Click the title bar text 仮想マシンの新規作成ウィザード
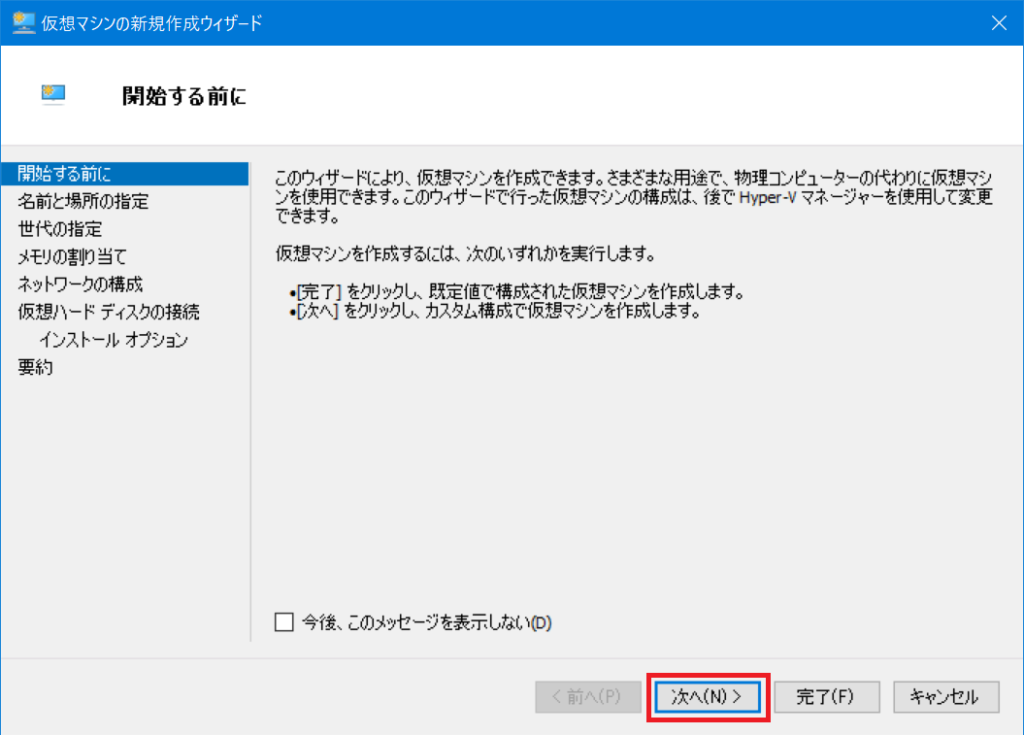This screenshot has width=1024, height=735. pyautogui.click(x=152, y=24)
